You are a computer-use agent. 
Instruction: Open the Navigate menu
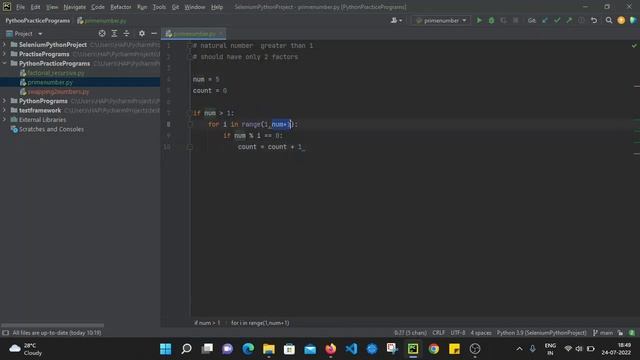coord(75,7)
